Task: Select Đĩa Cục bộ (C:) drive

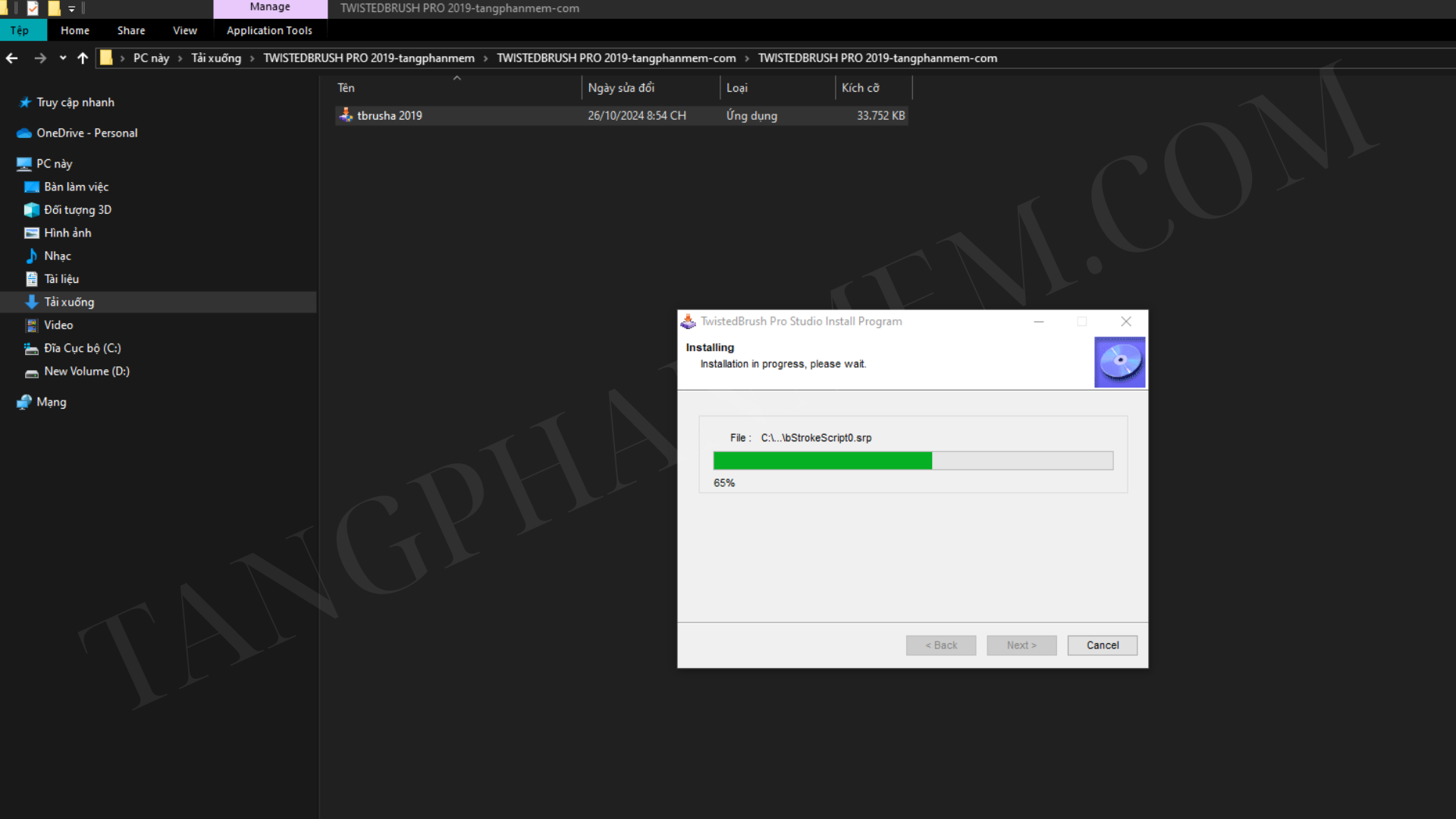Action: pos(82,348)
